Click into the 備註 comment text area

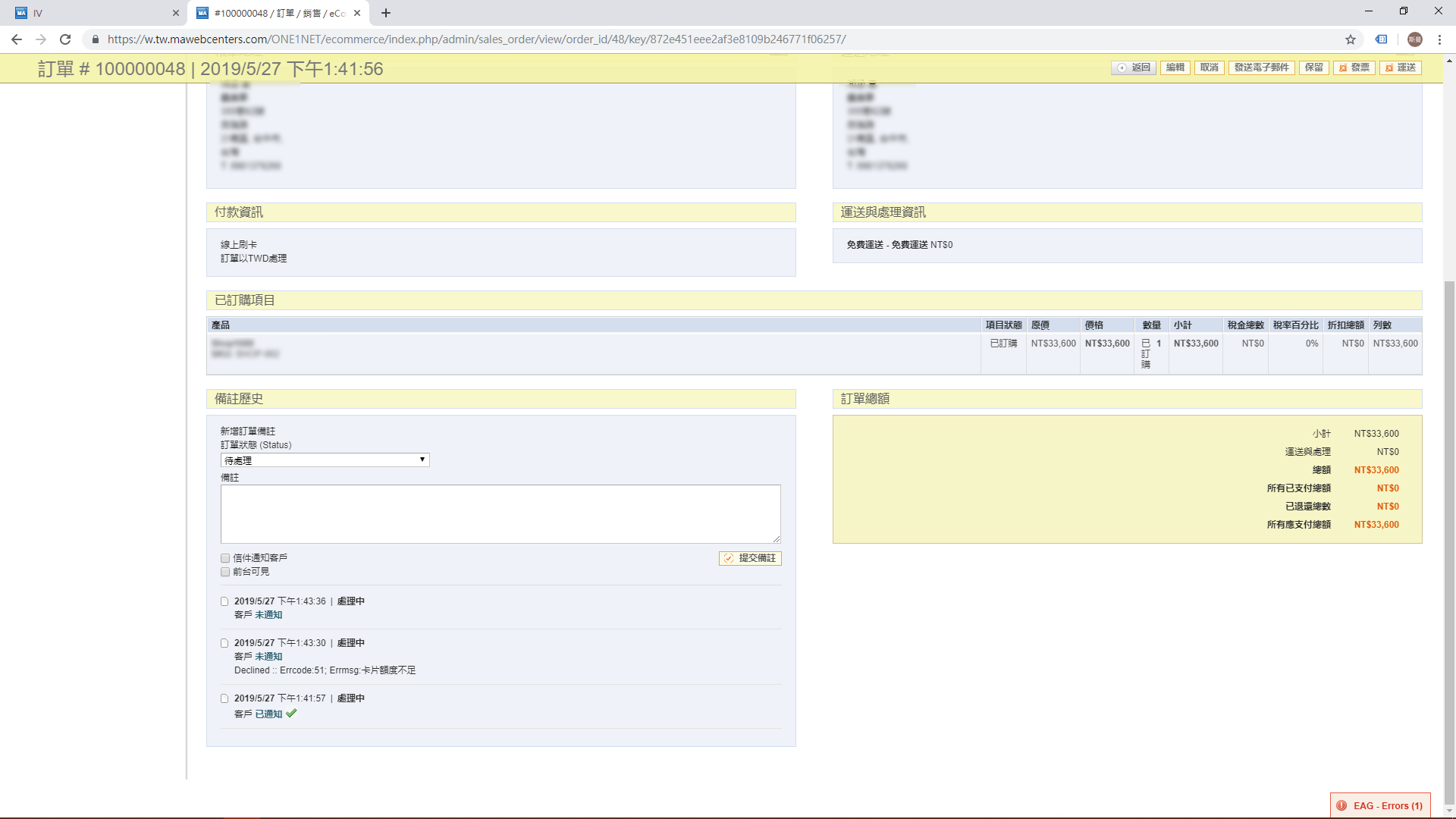coord(500,514)
